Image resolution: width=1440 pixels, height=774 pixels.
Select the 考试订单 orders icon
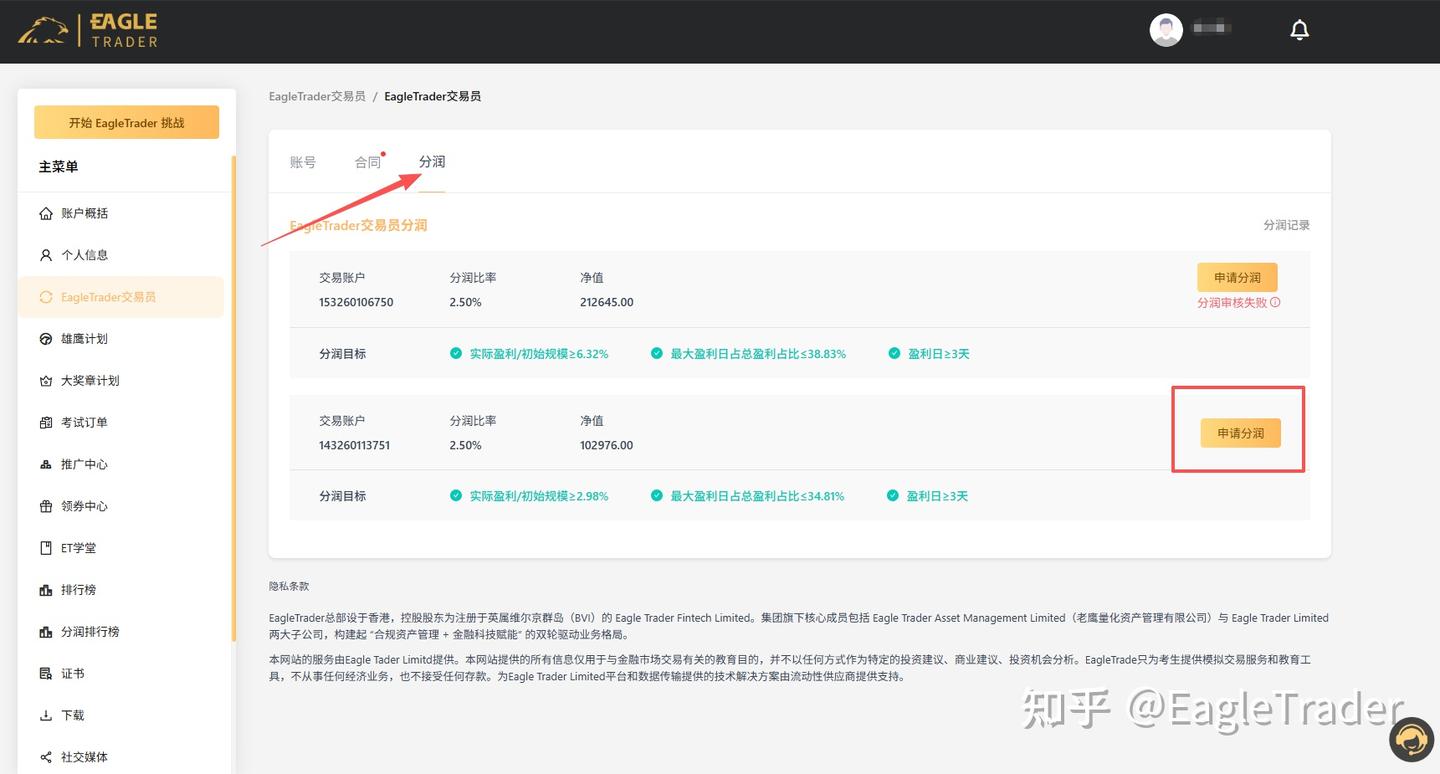pos(45,422)
